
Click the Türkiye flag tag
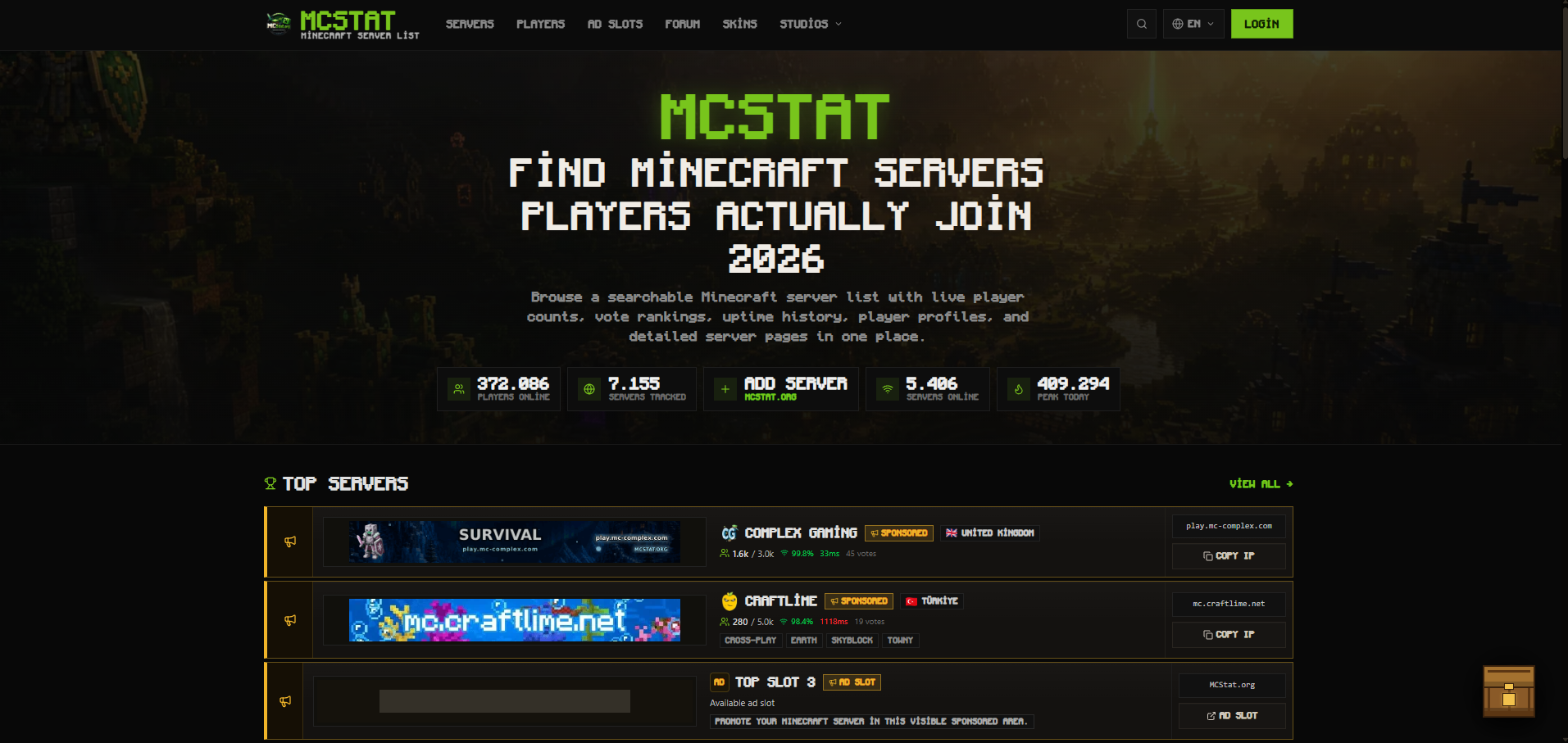tap(932, 601)
